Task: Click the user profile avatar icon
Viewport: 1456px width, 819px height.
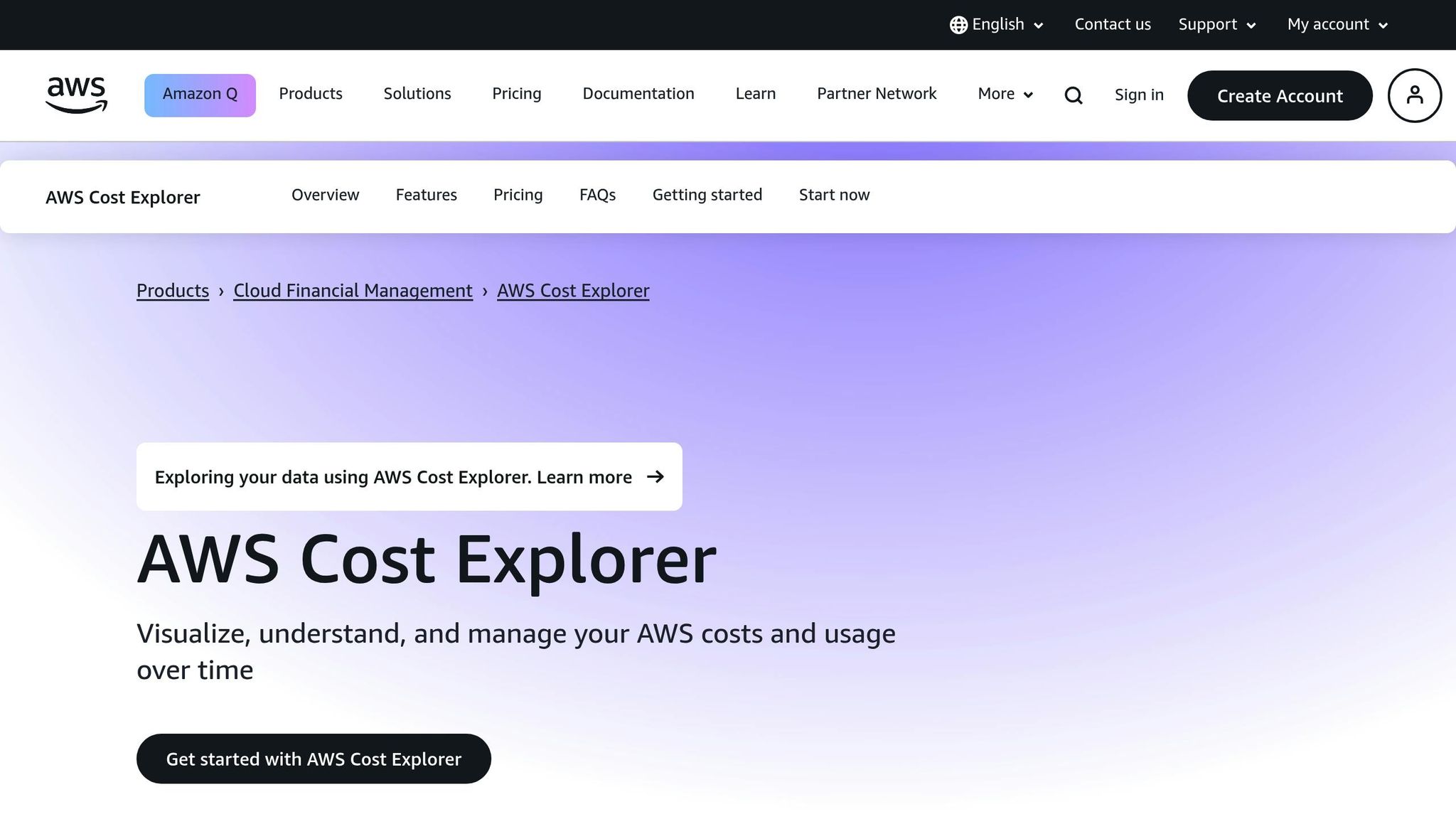Action: 1415,95
